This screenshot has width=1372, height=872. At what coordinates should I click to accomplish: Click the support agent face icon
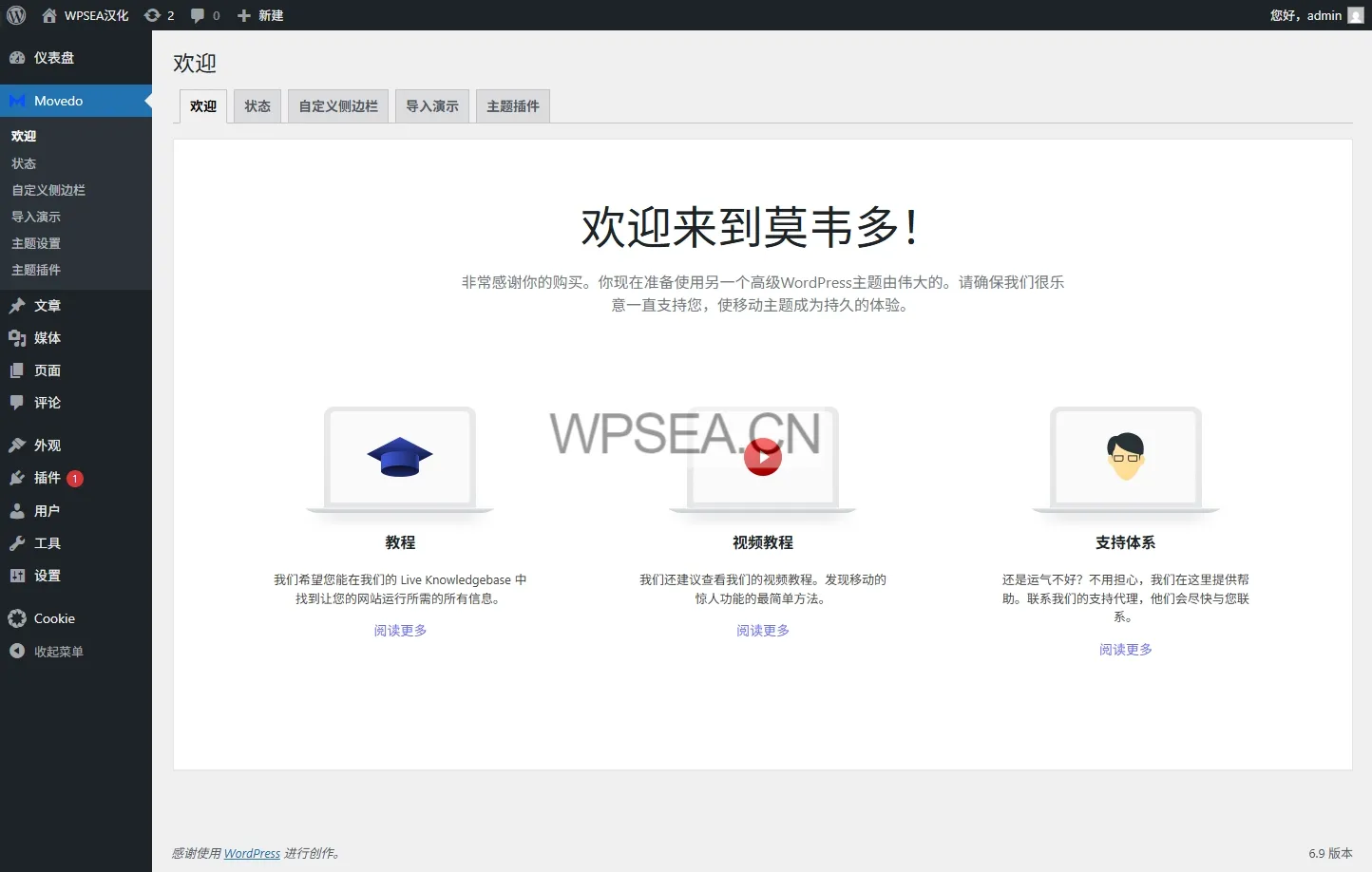[x=1126, y=456]
